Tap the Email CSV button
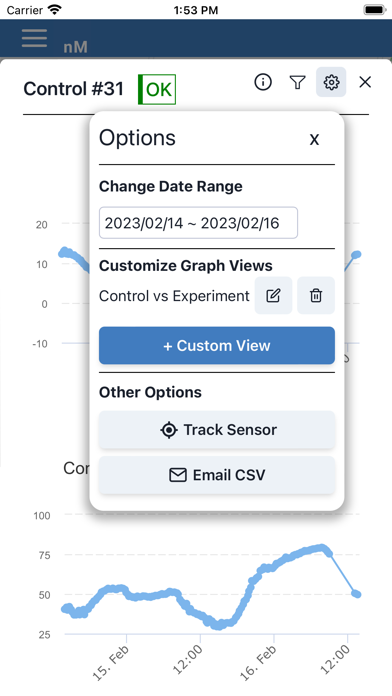The image size is (392, 696). 217,475
